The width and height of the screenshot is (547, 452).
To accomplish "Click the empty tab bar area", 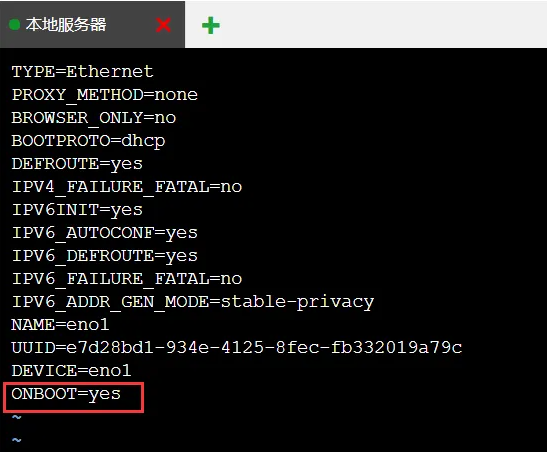I will [384, 24].
